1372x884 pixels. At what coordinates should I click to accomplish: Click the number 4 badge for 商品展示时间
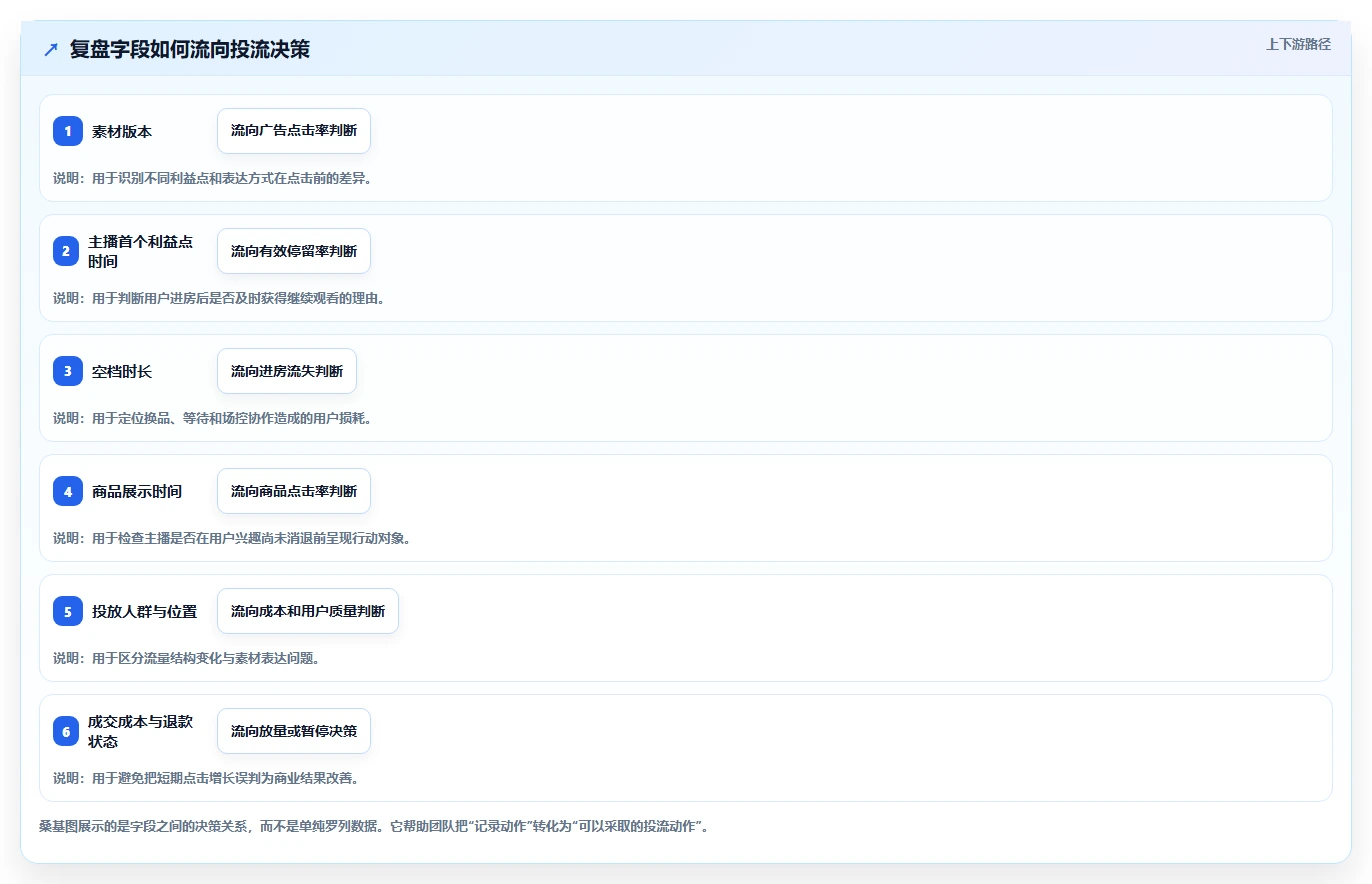68,491
